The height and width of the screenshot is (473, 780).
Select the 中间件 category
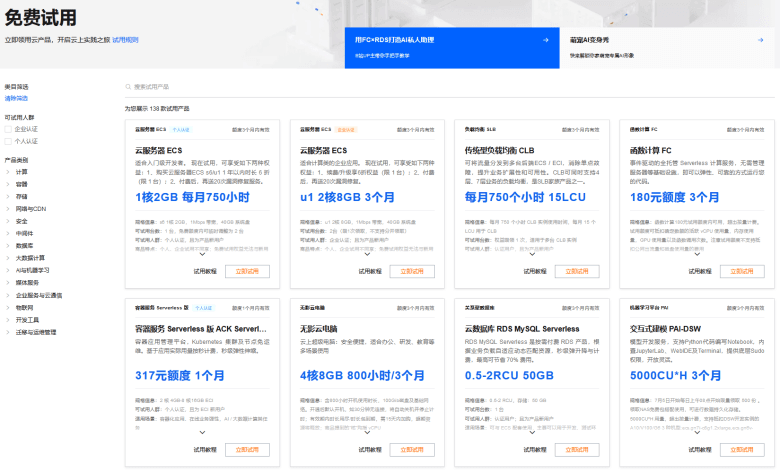24,234
